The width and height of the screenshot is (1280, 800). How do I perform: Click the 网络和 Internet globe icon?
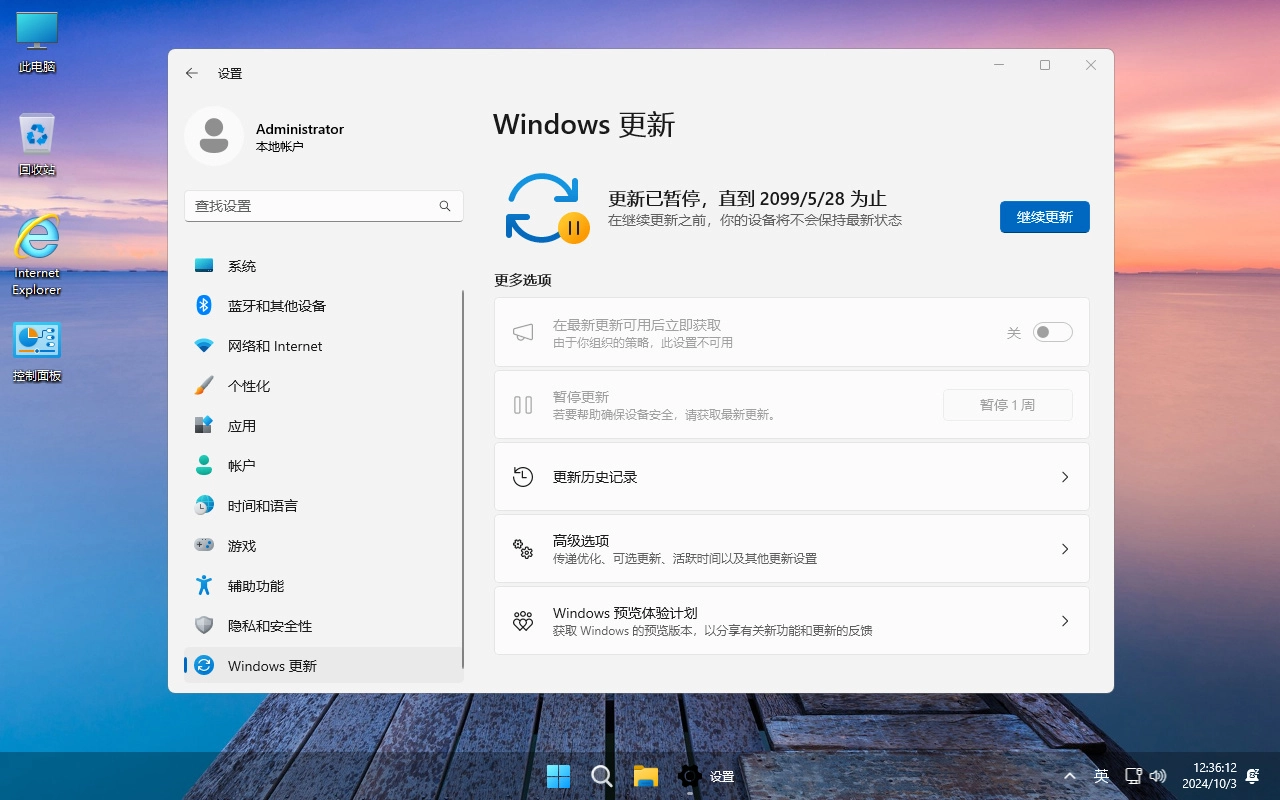204,345
